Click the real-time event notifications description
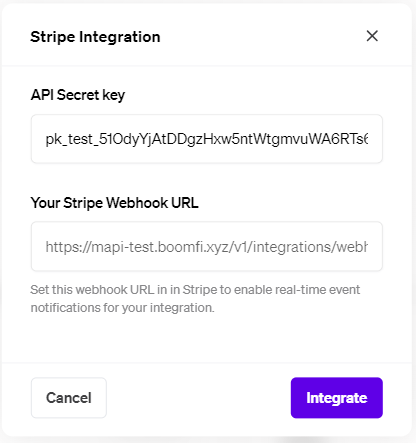416x443 pixels. [195, 299]
